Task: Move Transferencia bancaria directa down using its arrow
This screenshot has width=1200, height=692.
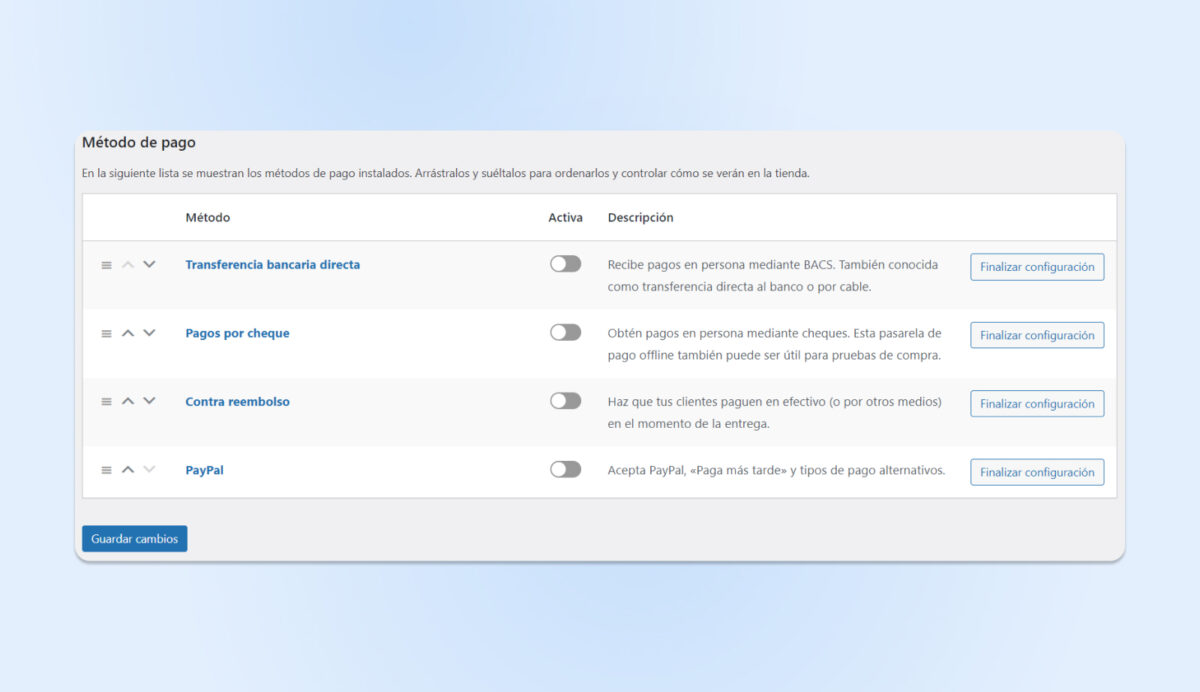Action: coord(149,264)
